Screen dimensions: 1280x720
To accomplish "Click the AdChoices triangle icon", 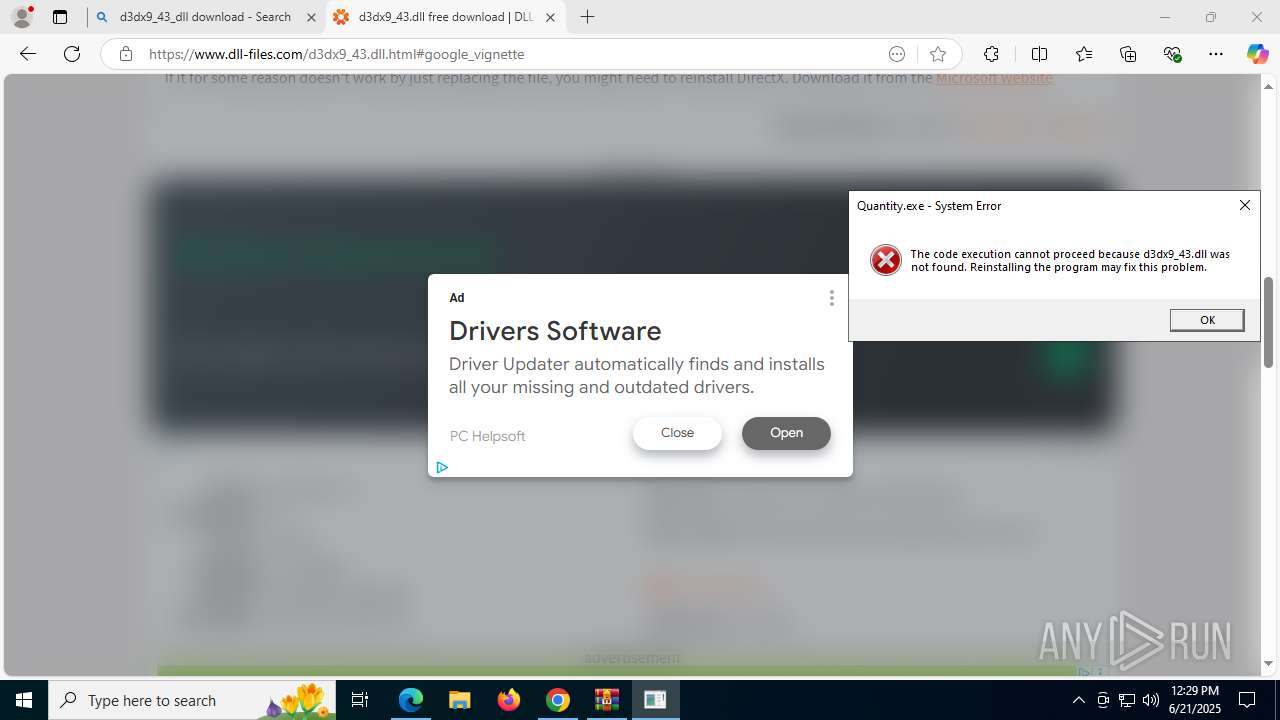I will 442,467.
